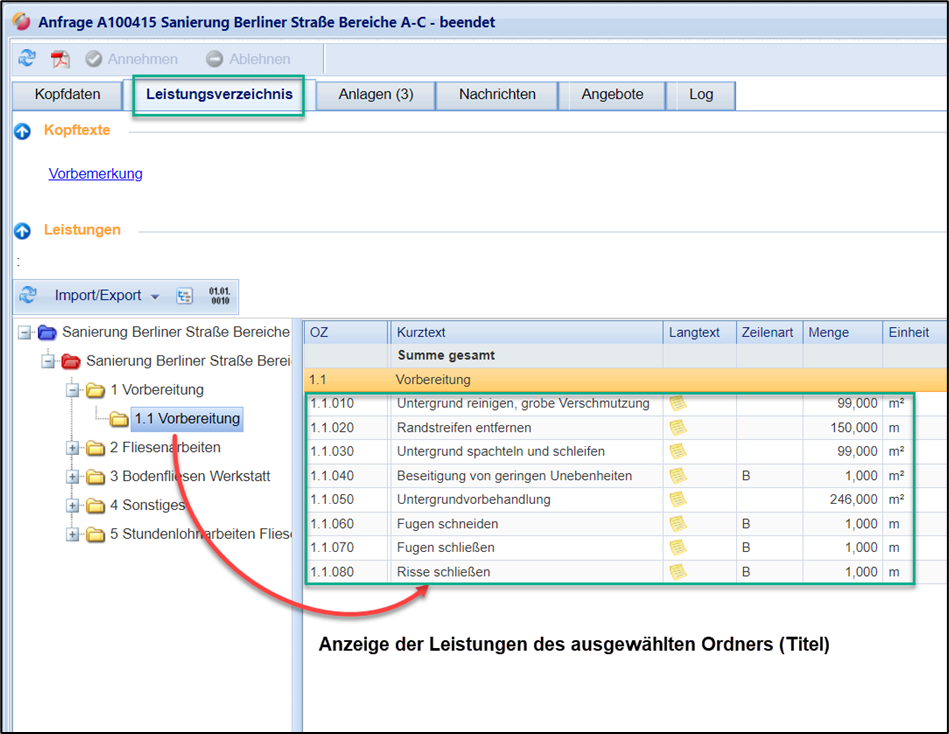
Task: Open the Vorbemerkung link
Action: pyautogui.click(x=95, y=174)
